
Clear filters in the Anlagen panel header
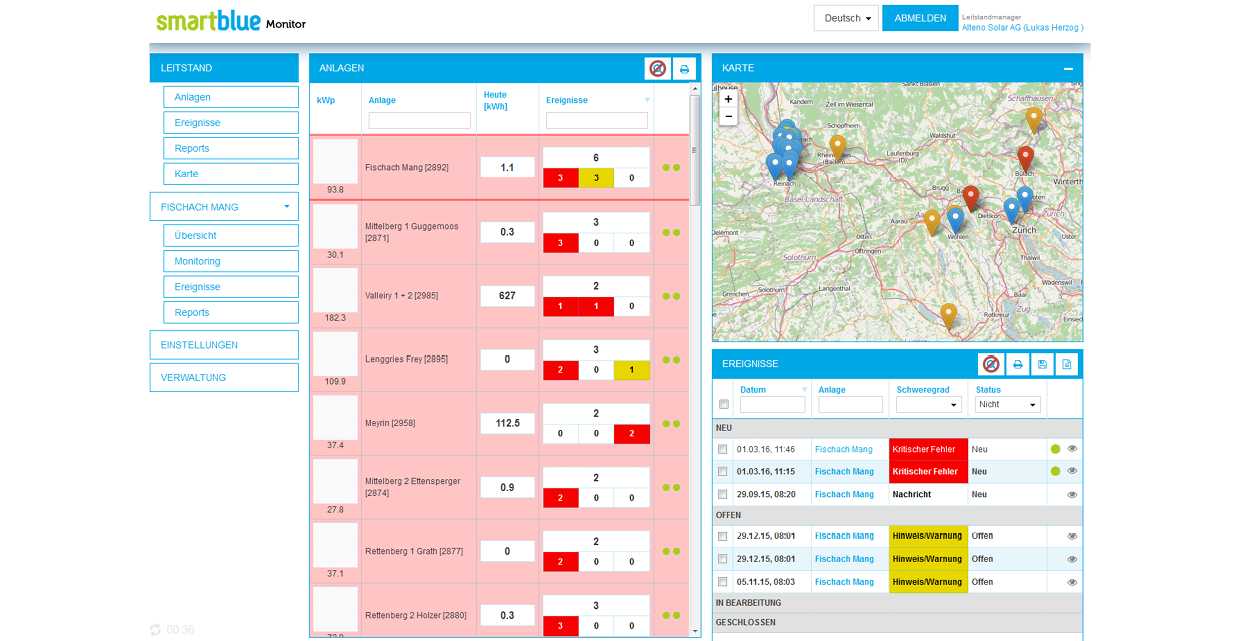coord(657,69)
